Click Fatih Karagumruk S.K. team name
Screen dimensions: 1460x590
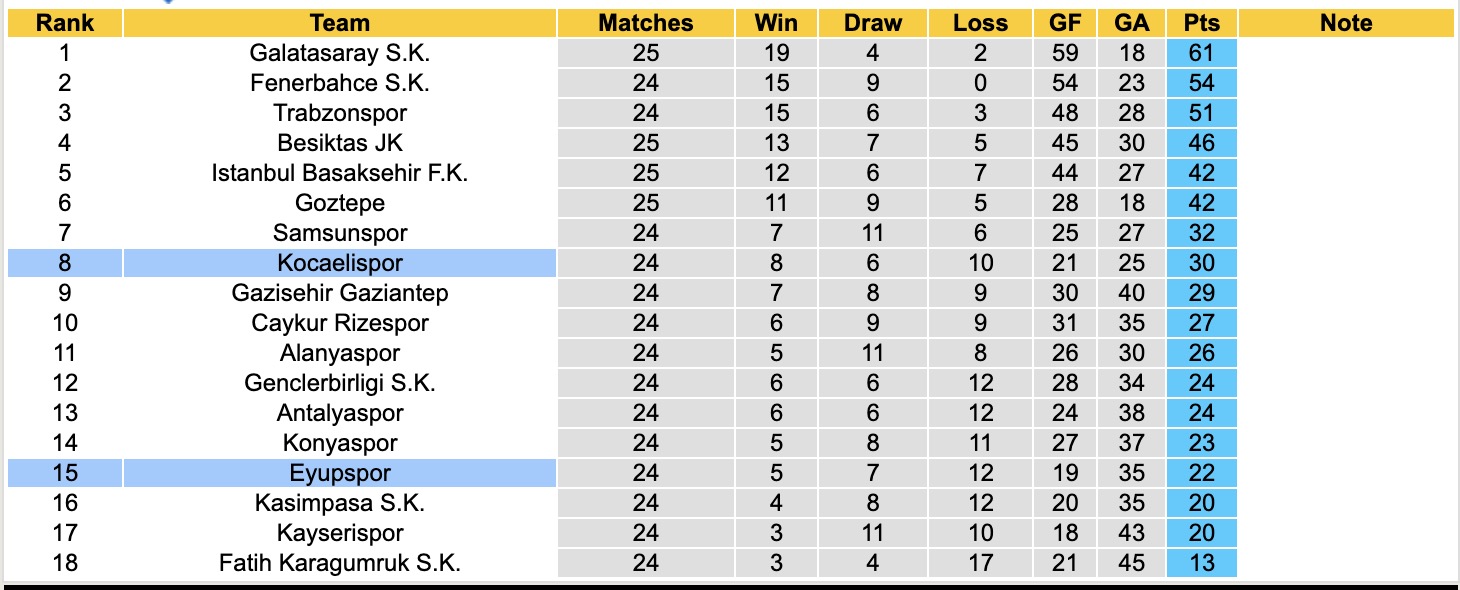click(x=340, y=563)
